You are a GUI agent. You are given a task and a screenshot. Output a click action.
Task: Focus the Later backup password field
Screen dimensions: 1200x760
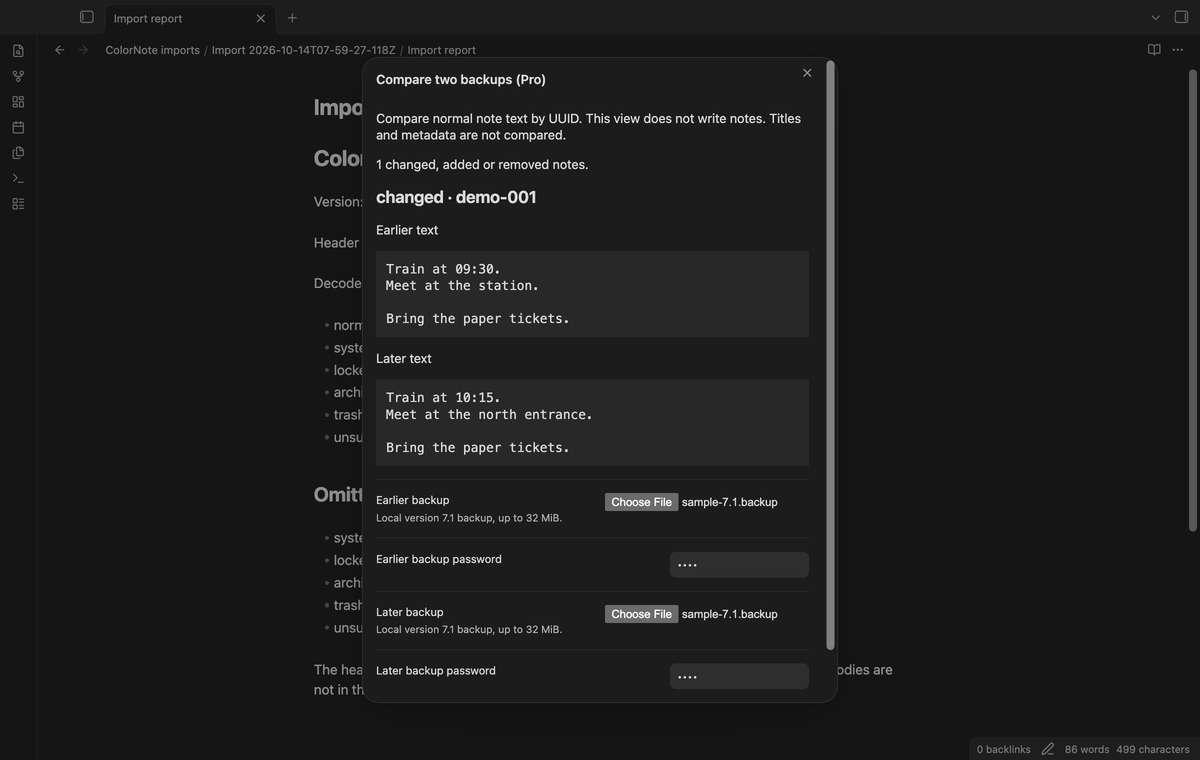tap(739, 677)
